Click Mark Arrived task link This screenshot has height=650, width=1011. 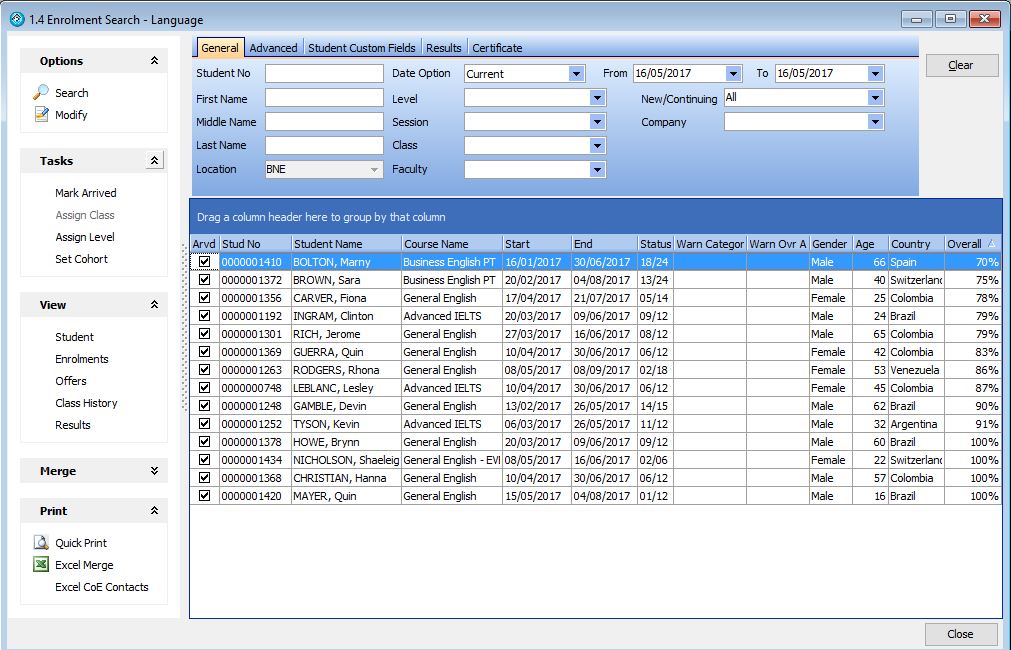86,193
